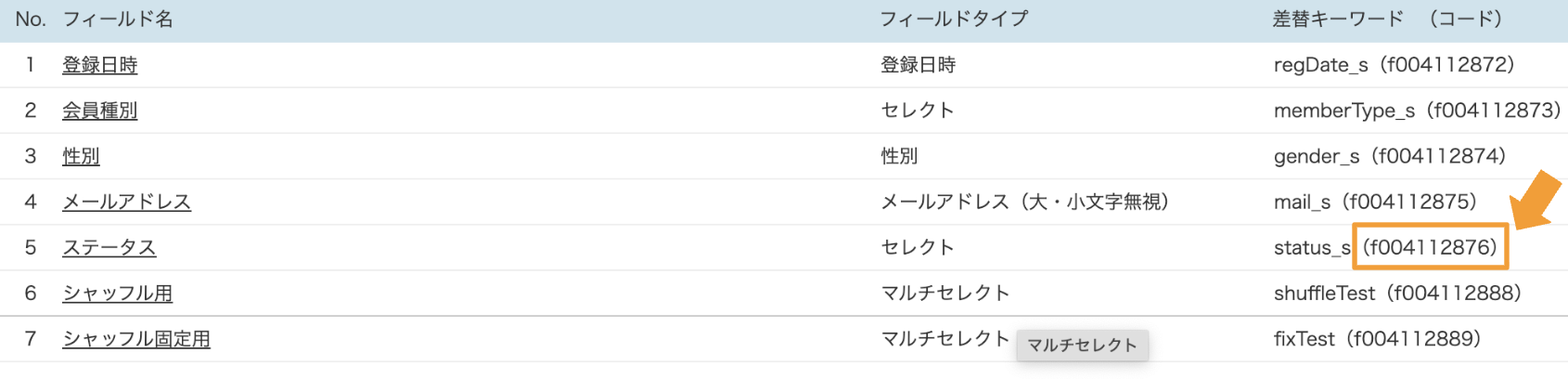This screenshot has width=1568, height=379.
Task: Click the highlighted code (f004112876)
Action: click(x=1430, y=247)
